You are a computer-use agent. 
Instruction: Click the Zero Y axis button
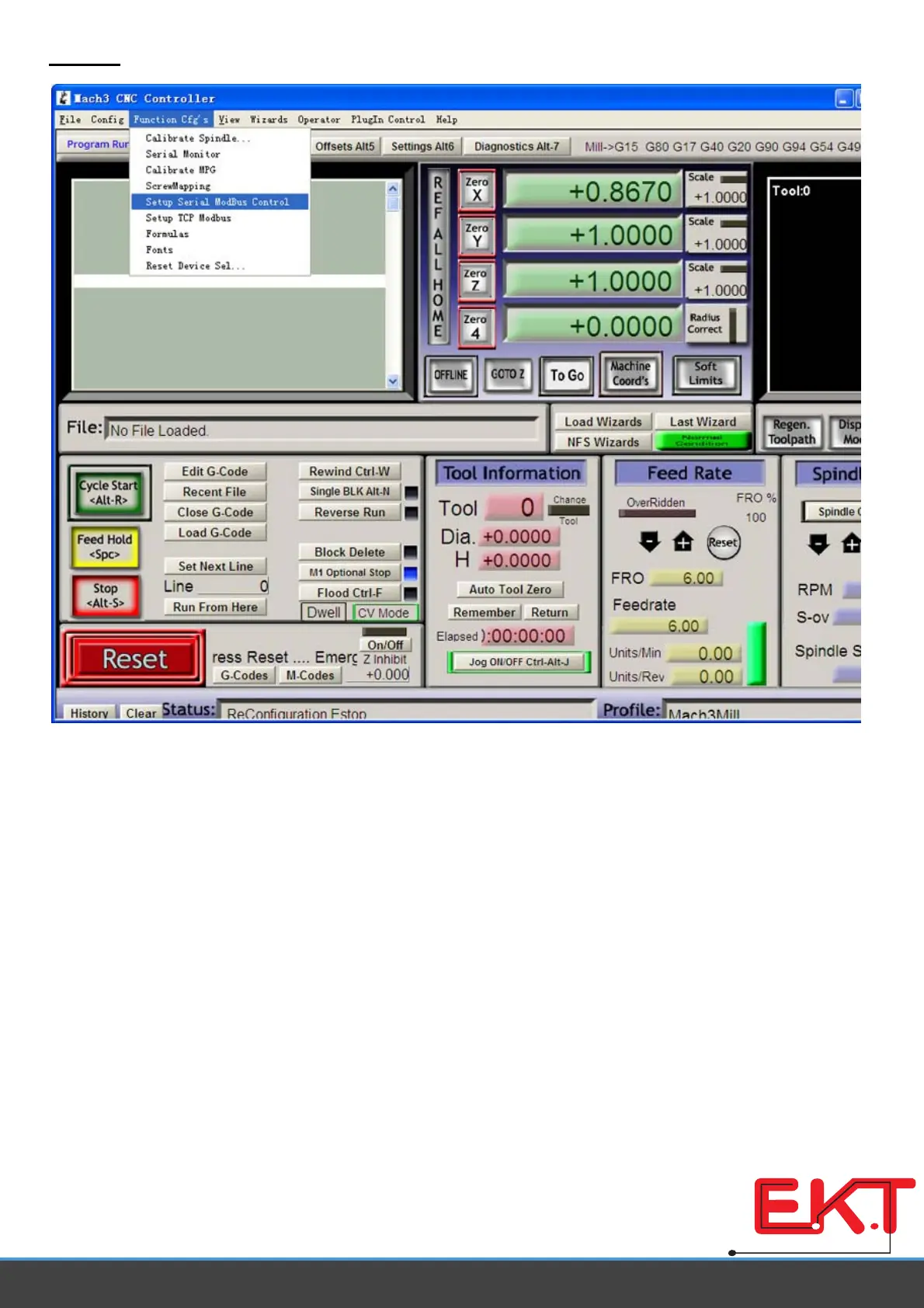click(x=477, y=235)
